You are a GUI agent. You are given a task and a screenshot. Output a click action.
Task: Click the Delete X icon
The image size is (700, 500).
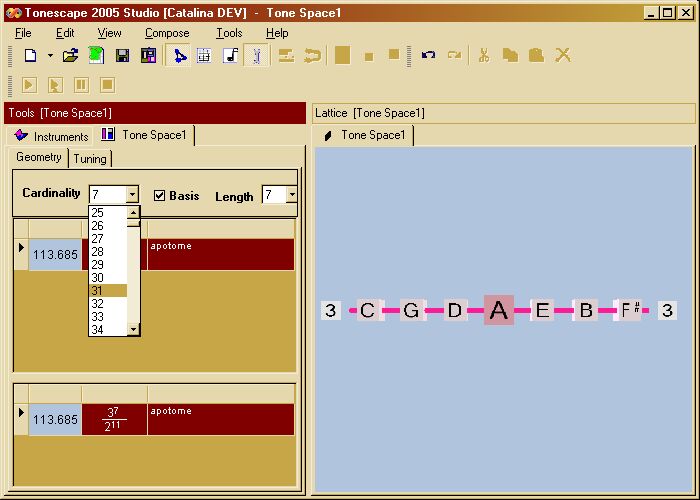point(563,55)
